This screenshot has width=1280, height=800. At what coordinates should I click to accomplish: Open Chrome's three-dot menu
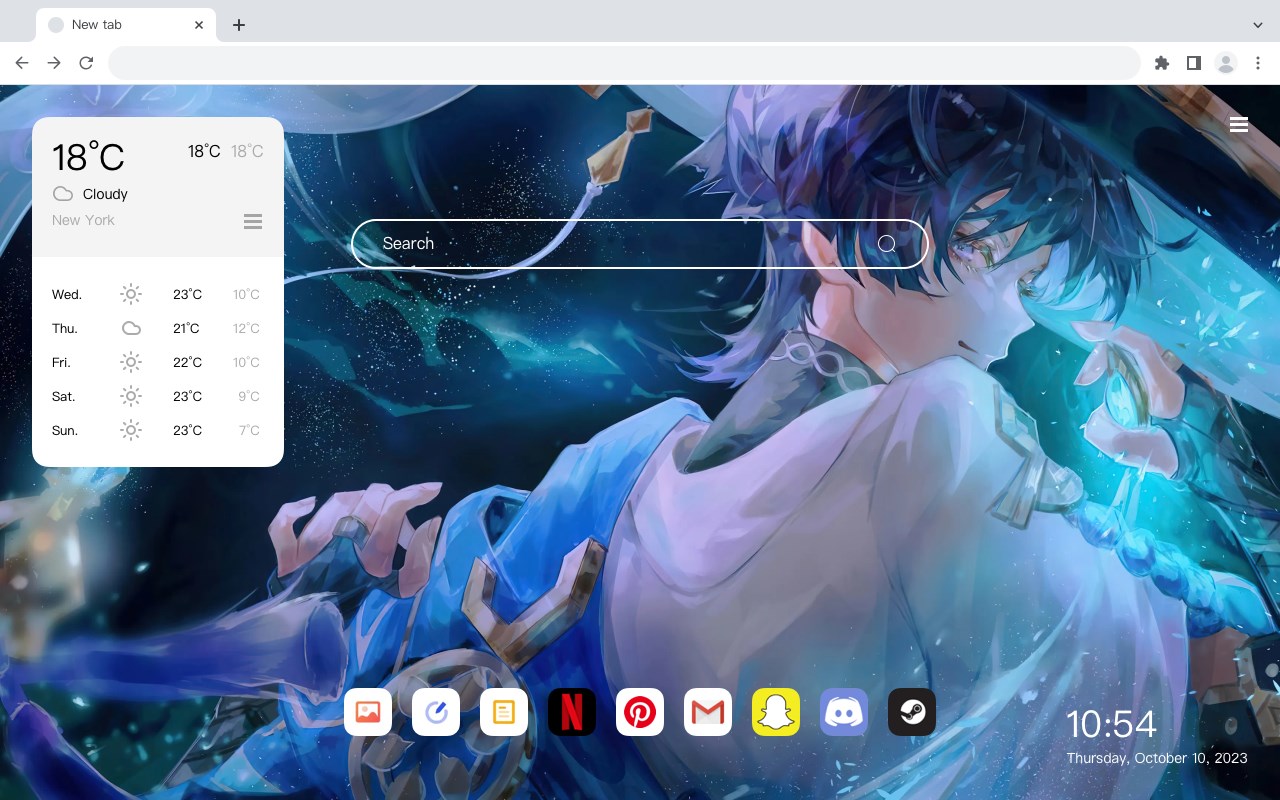click(x=1258, y=63)
